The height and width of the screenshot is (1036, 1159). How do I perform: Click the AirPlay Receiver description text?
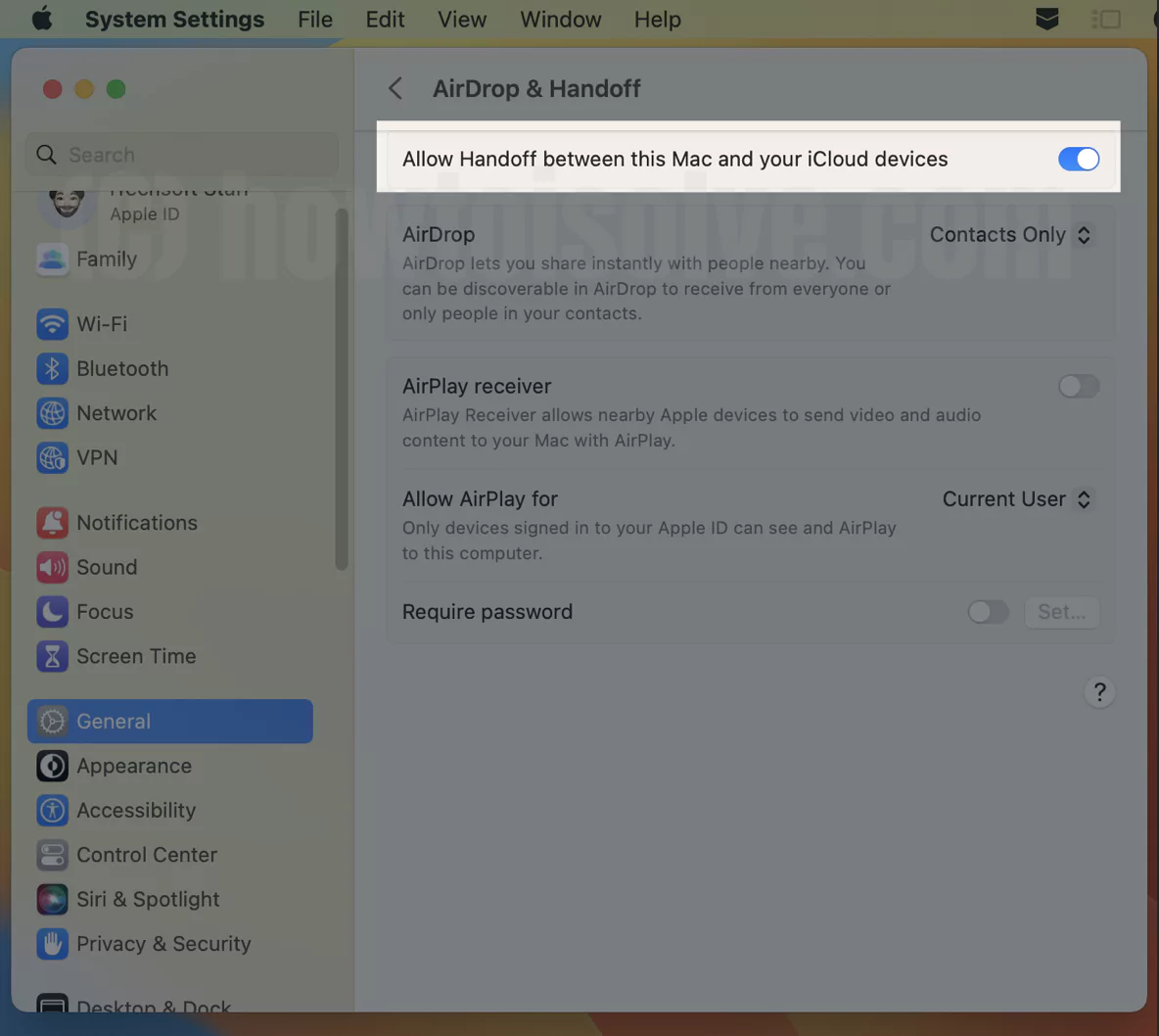[x=691, y=427]
